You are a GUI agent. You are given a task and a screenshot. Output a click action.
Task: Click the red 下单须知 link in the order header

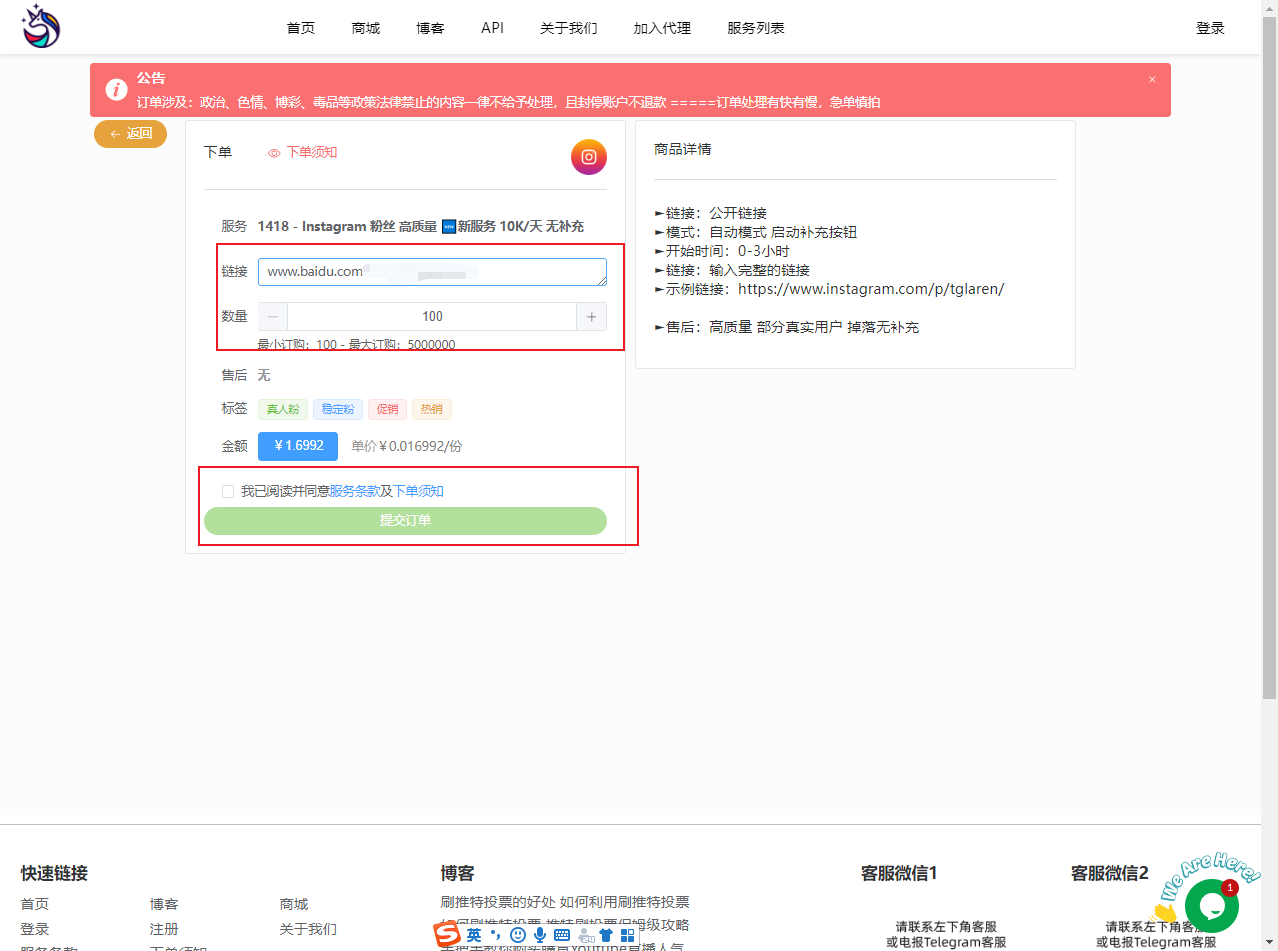[312, 152]
